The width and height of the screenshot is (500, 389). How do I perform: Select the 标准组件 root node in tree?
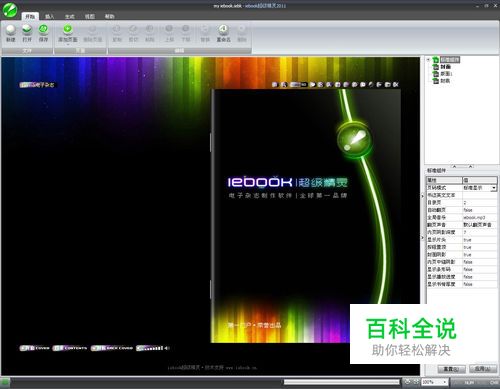point(450,60)
